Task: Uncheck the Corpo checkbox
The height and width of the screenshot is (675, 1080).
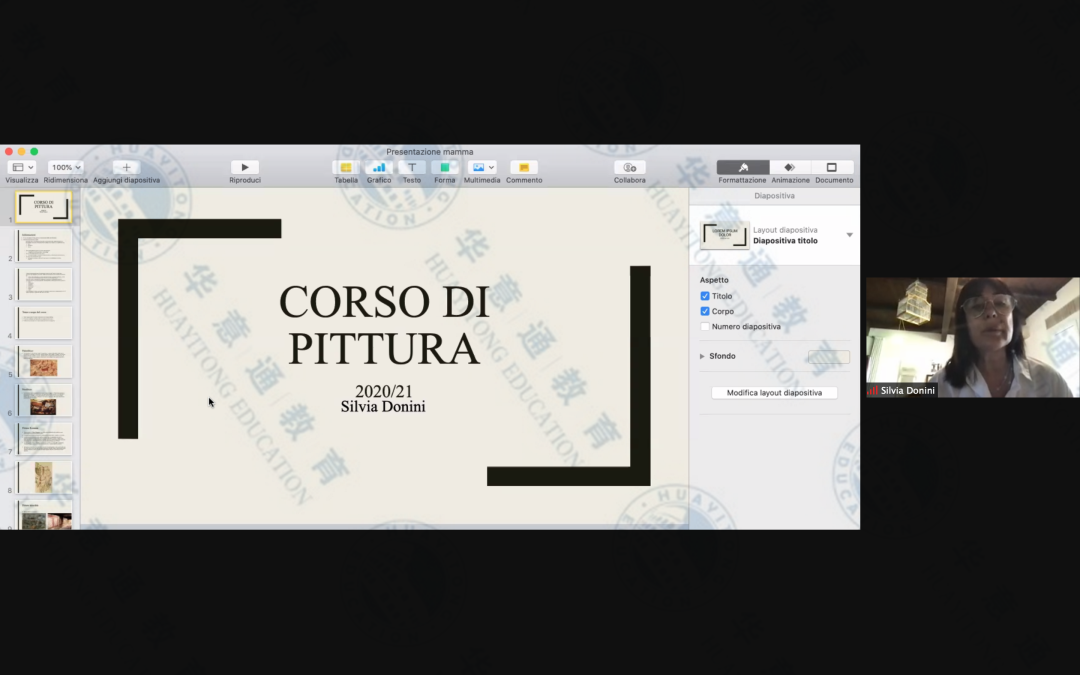Action: (x=705, y=311)
